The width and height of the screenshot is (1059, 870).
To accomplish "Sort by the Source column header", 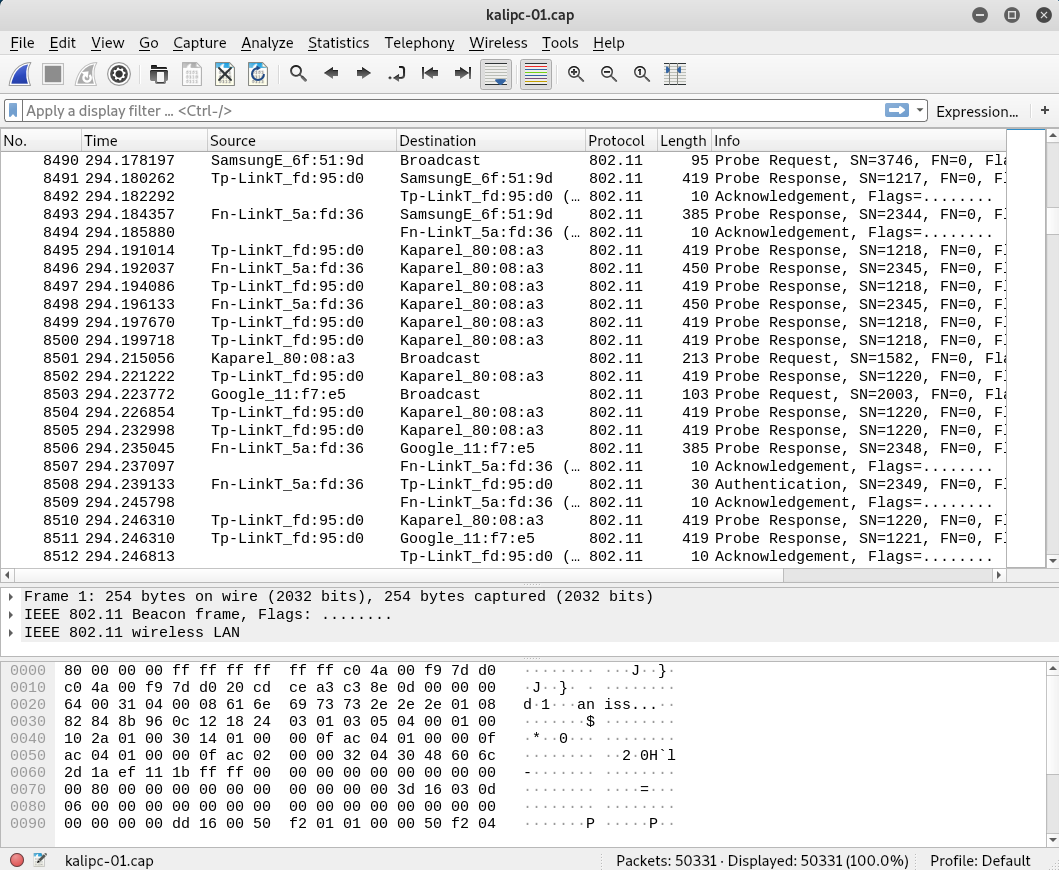I will tap(301, 140).
